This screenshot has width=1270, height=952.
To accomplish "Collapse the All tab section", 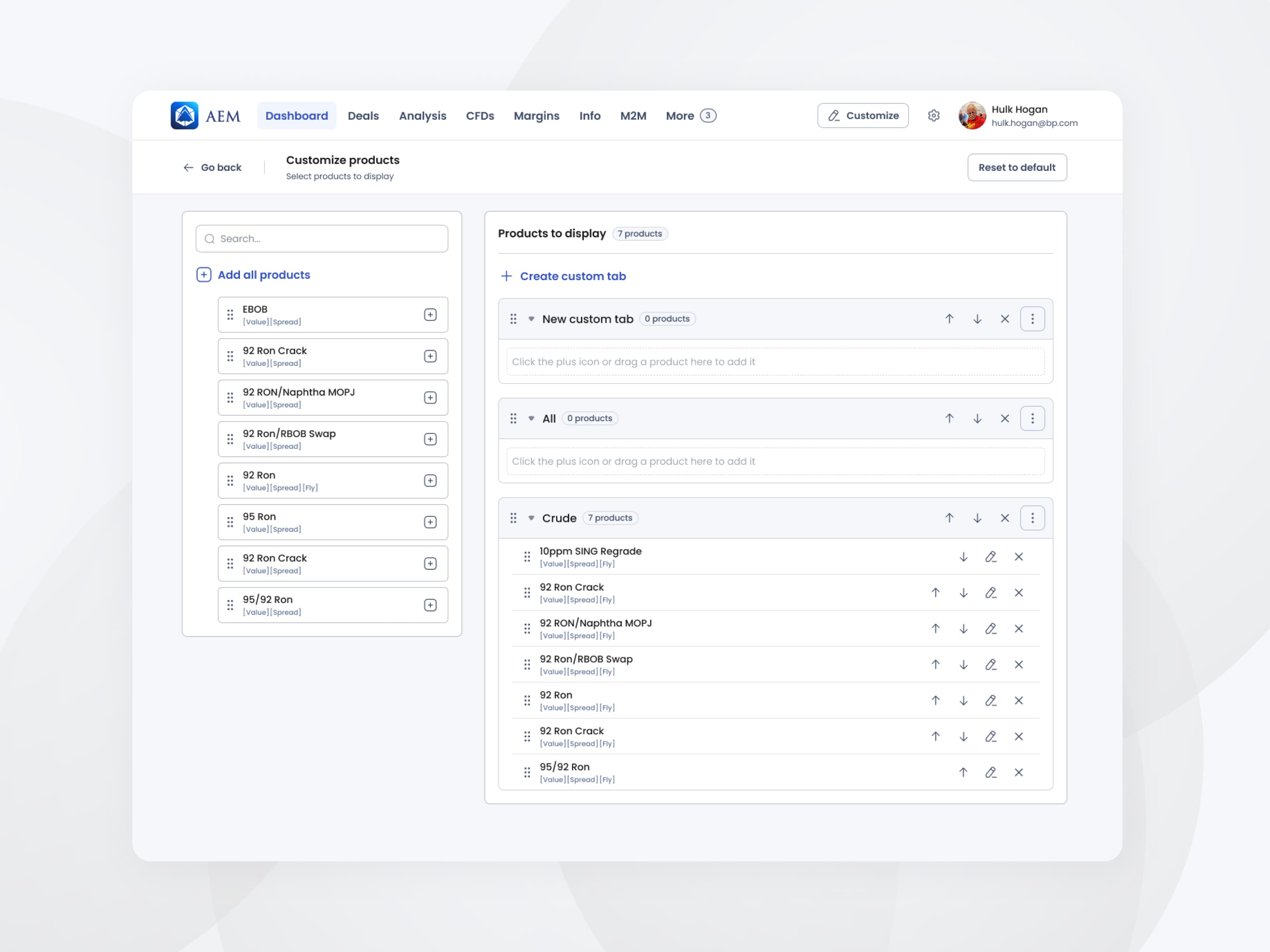I will (531, 418).
